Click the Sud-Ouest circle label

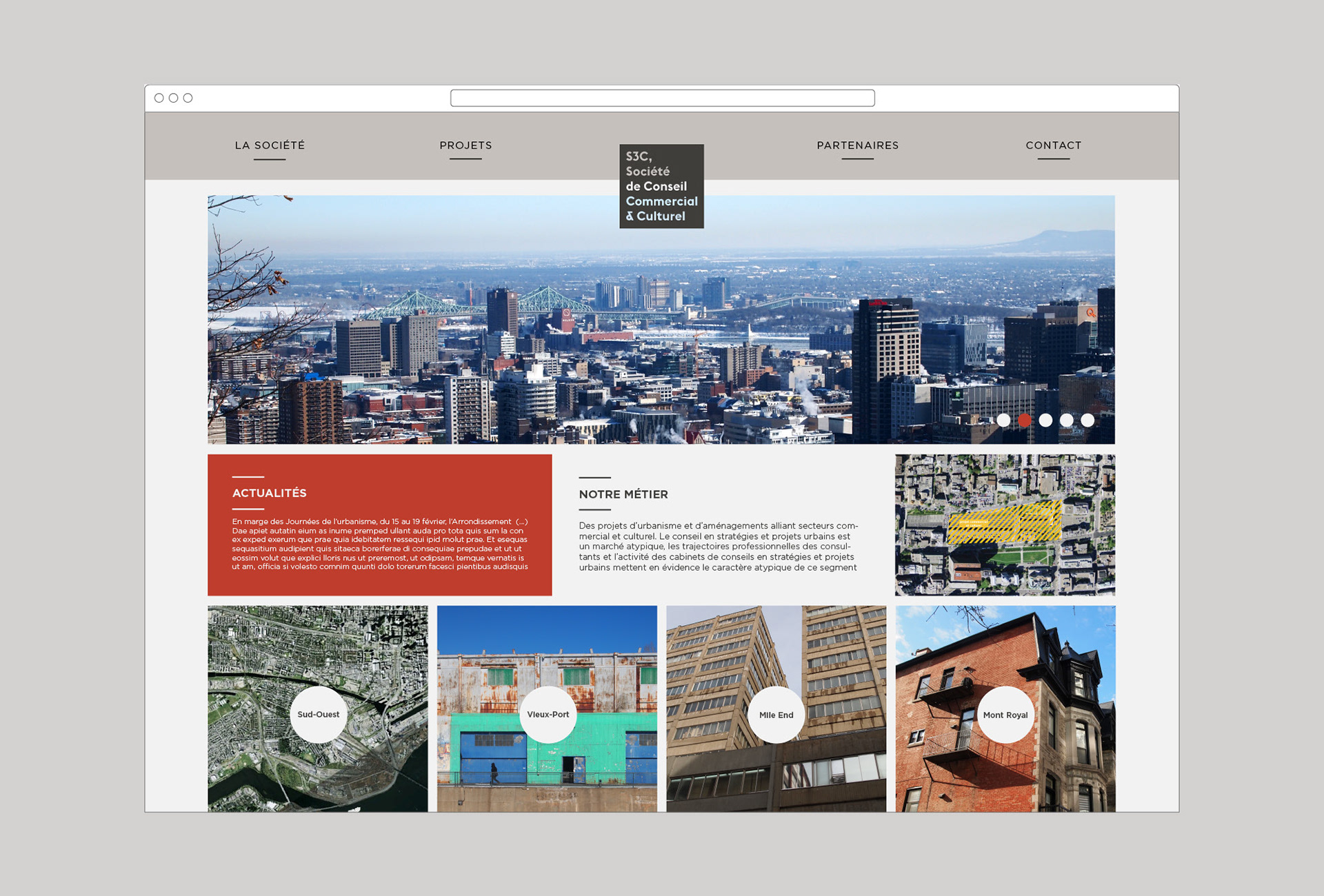(x=318, y=715)
